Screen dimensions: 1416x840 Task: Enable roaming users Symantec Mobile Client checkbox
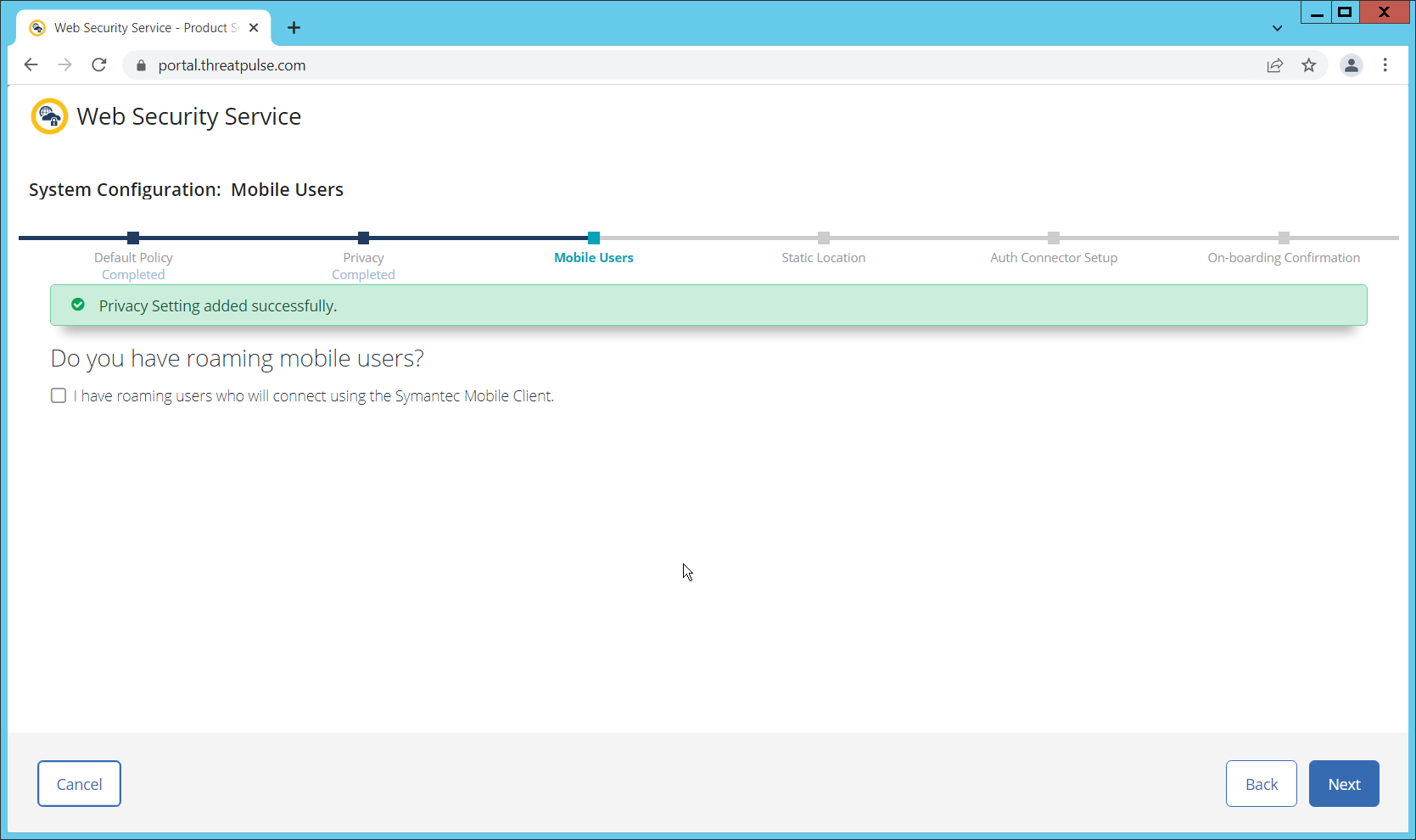click(x=59, y=395)
